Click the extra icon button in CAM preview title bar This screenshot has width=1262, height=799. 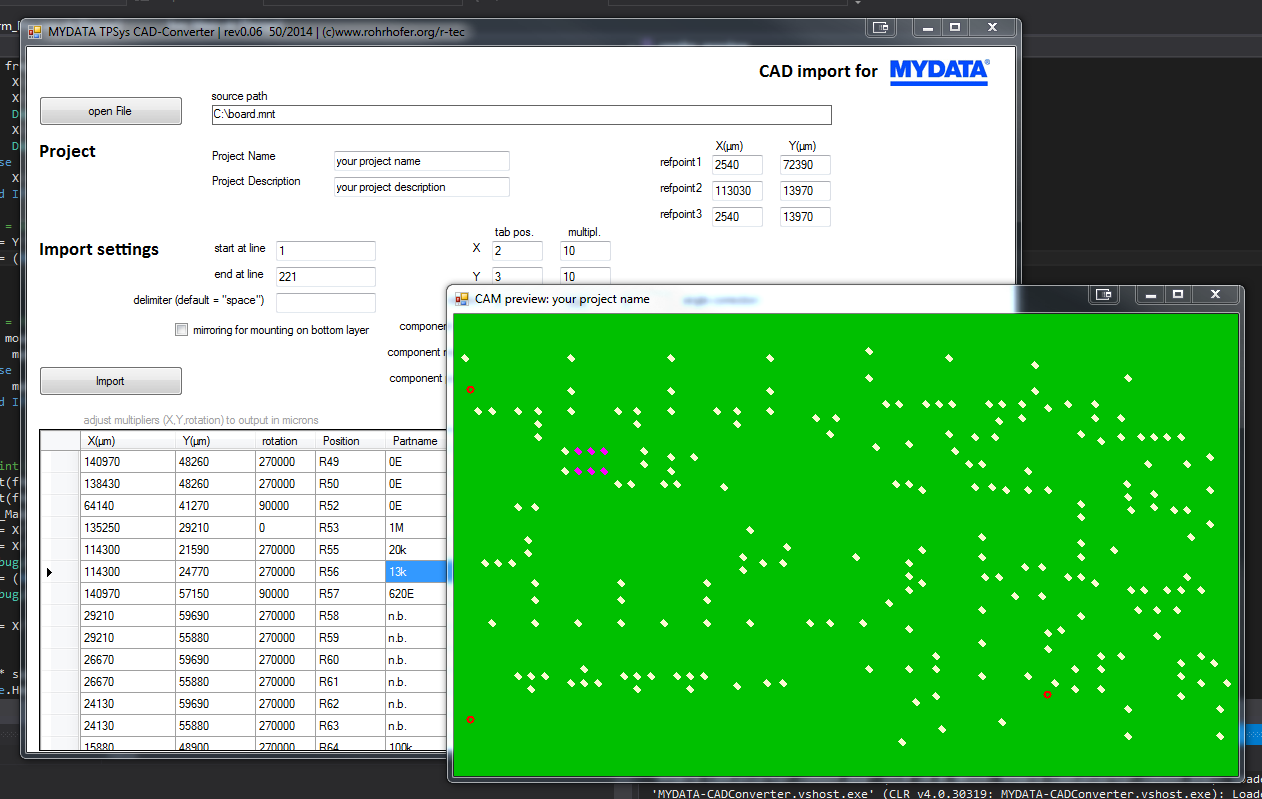(1104, 294)
